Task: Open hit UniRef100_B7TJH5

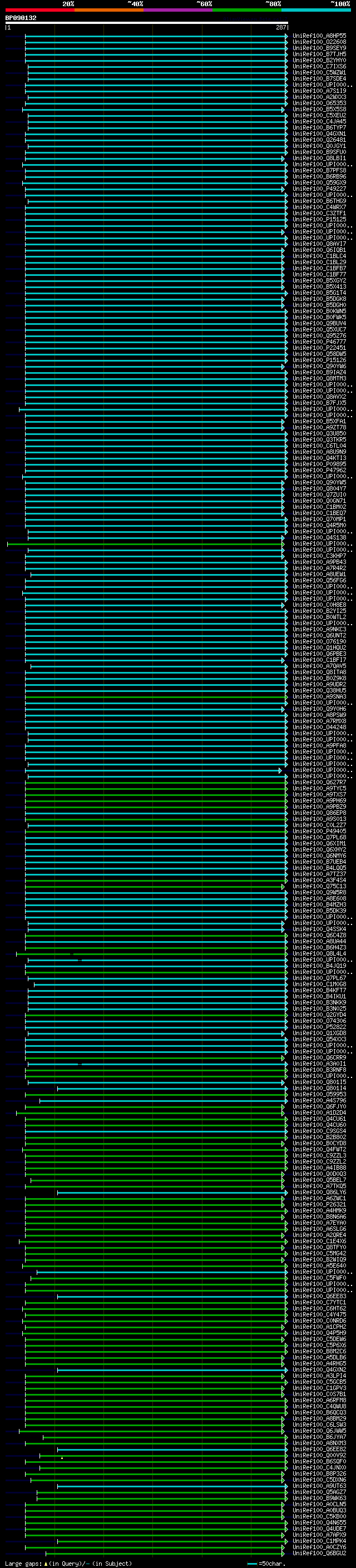Action: pos(319,55)
